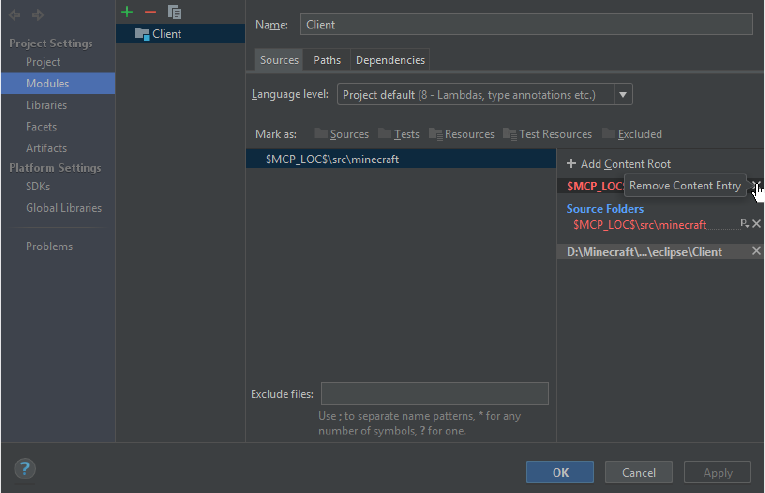Mark selected folder as Tests
765x493 pixels.
click(x=399, y=134)
